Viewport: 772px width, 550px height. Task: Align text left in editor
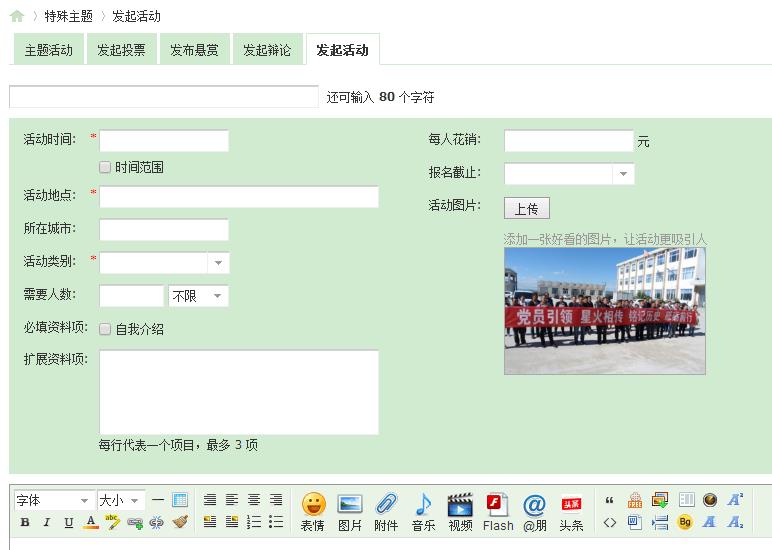pyautogui.click(x=232, y=500)
